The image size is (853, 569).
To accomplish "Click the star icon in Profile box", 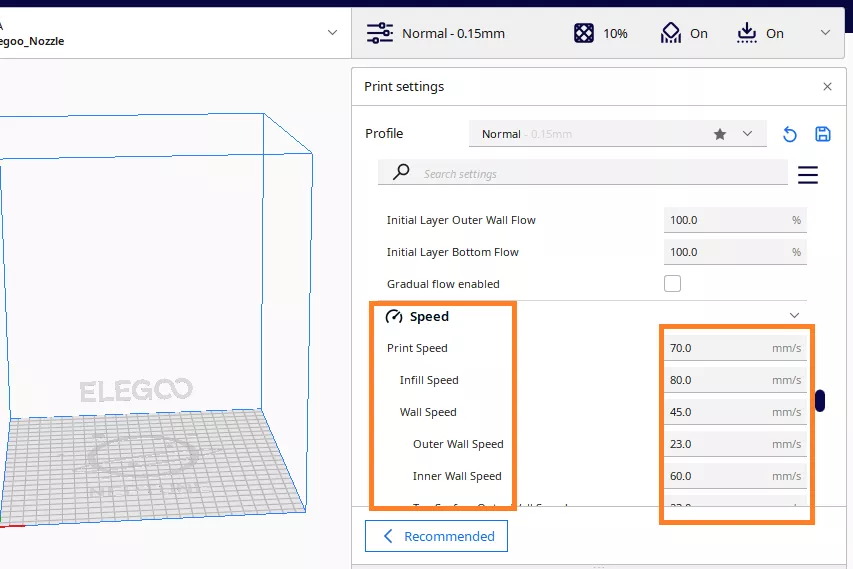I will [x=720, y=134].
